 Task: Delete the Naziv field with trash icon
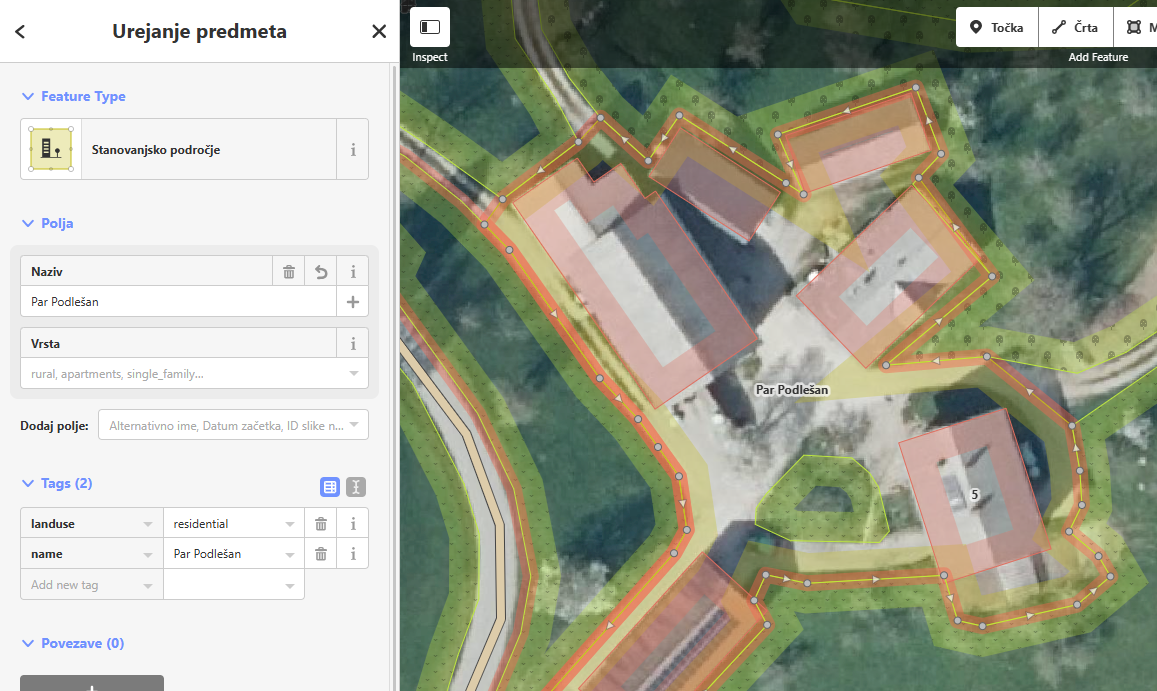pyautogui.click(x=289, y=272)
